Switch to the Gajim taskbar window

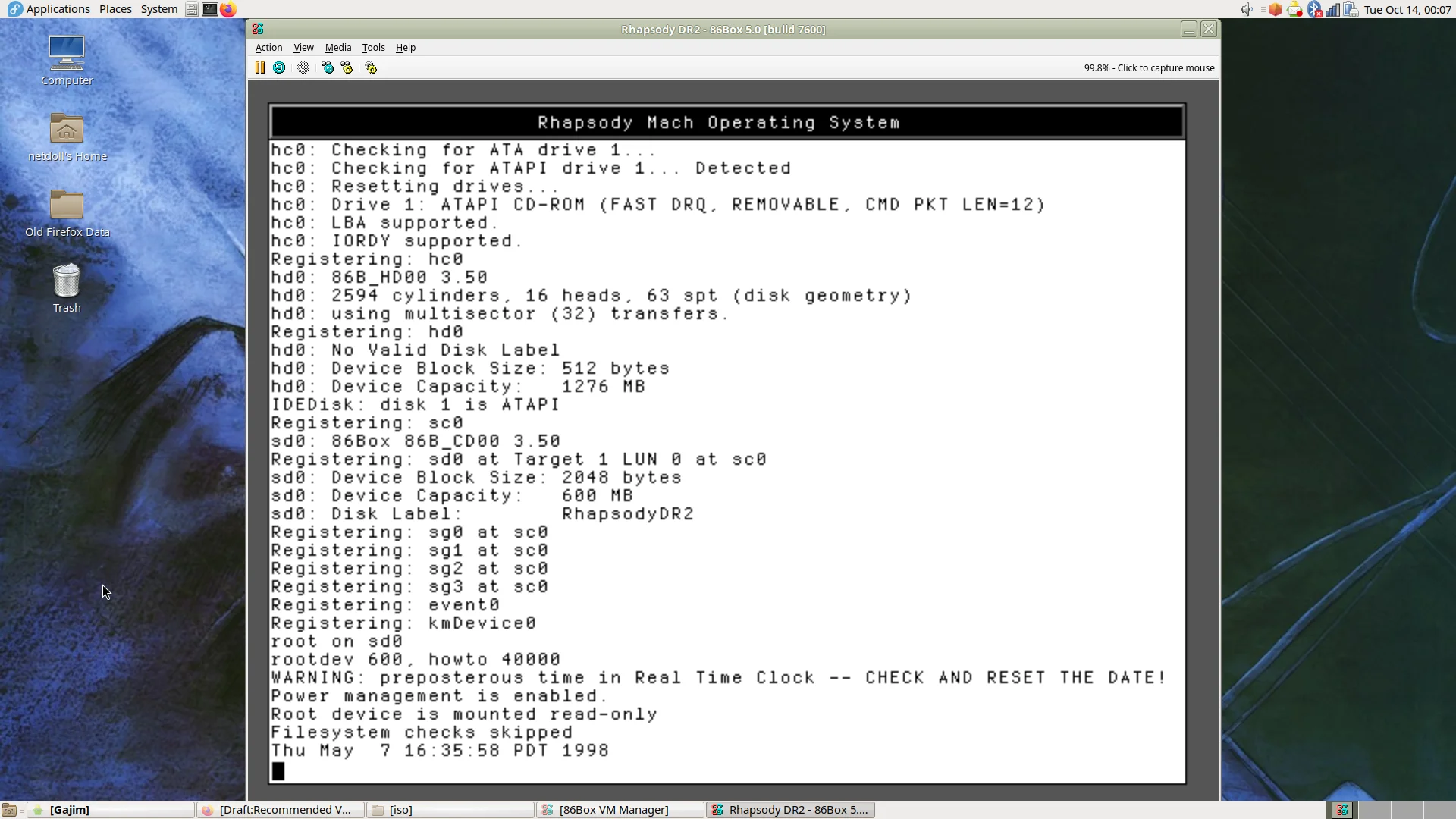click(111, 810)
